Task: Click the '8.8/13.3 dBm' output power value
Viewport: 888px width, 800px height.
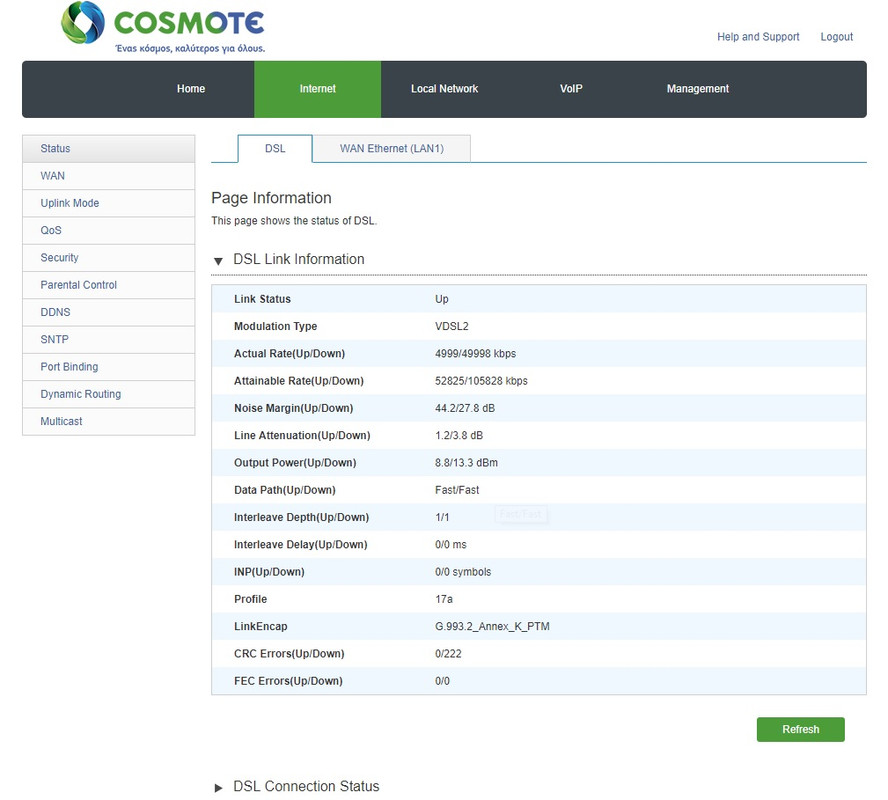Action: tap(466, 463)
